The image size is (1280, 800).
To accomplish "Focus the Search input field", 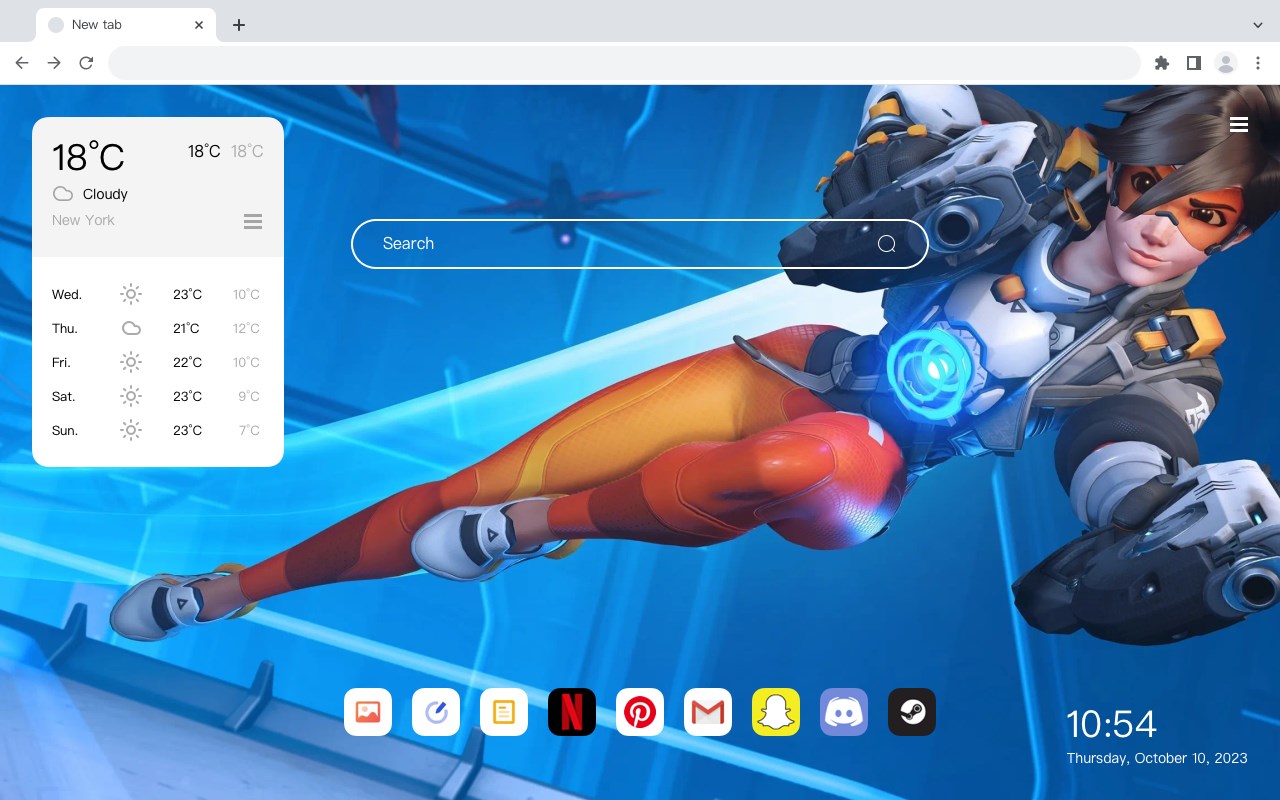I will pos(640,244).
